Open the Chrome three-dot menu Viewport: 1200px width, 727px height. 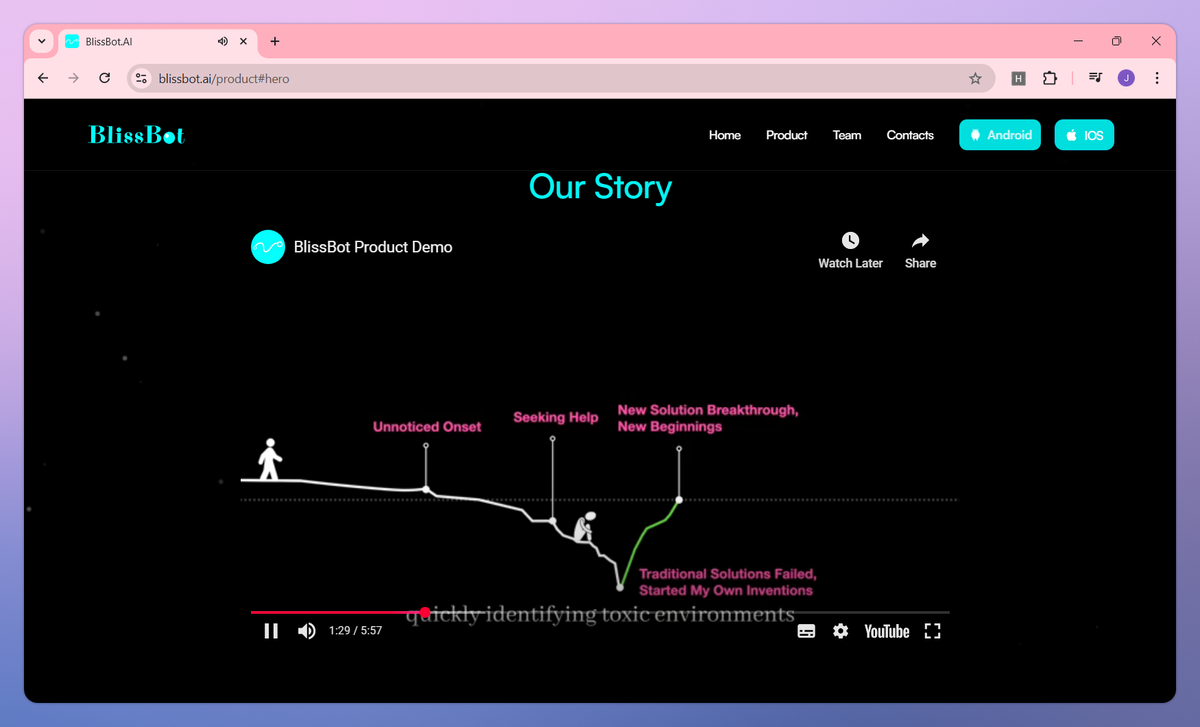coord(1157,78)
